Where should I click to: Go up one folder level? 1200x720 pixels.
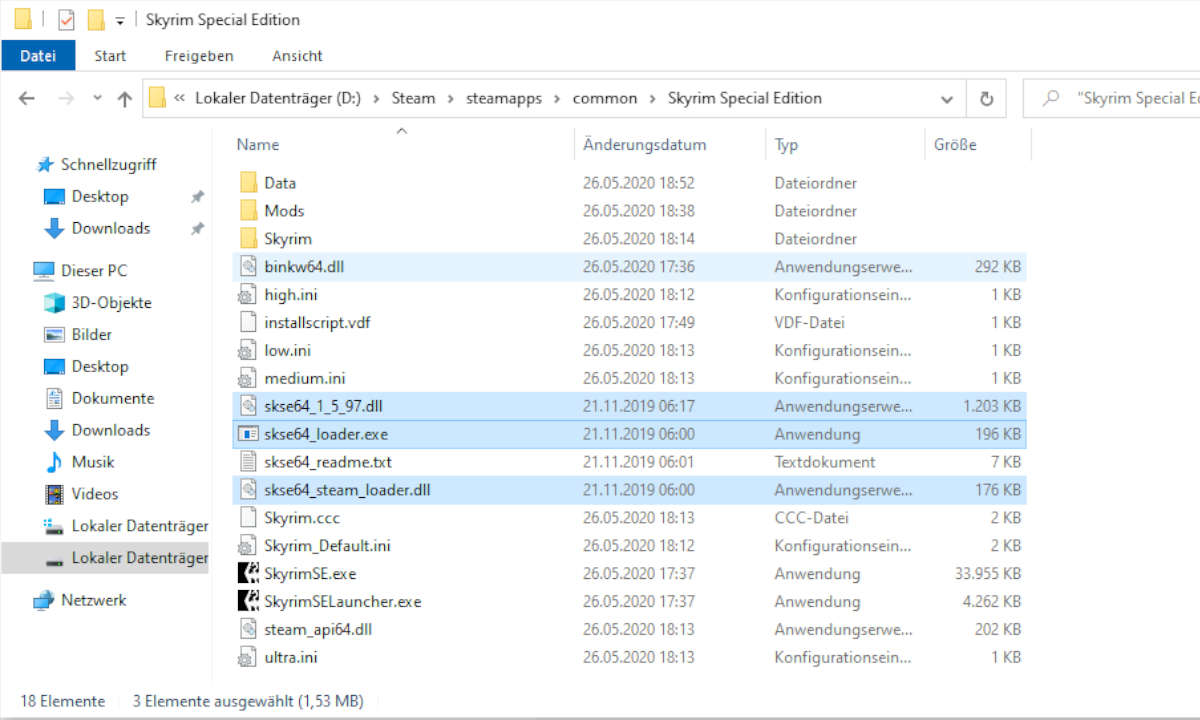pyautogui.click(x=125, y=98)
